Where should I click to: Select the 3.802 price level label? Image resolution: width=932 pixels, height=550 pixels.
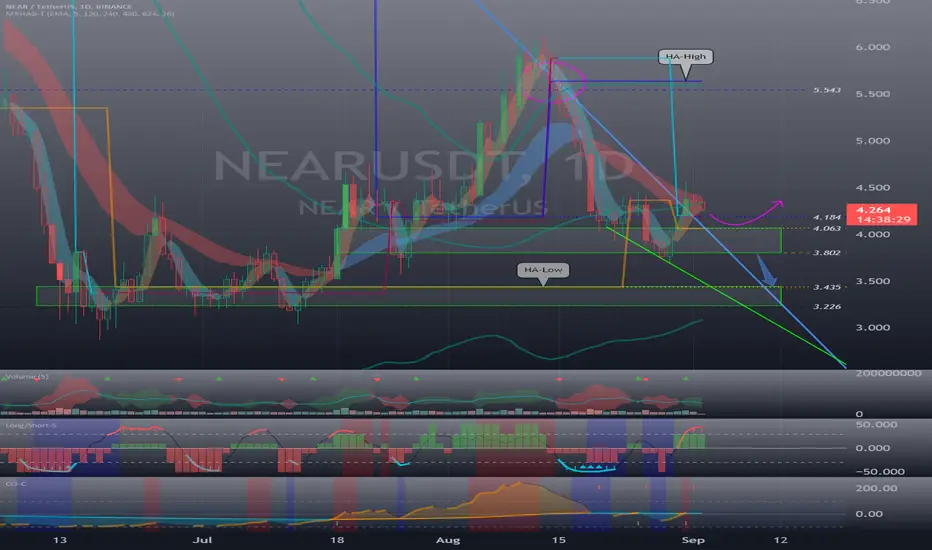[827, 253]
